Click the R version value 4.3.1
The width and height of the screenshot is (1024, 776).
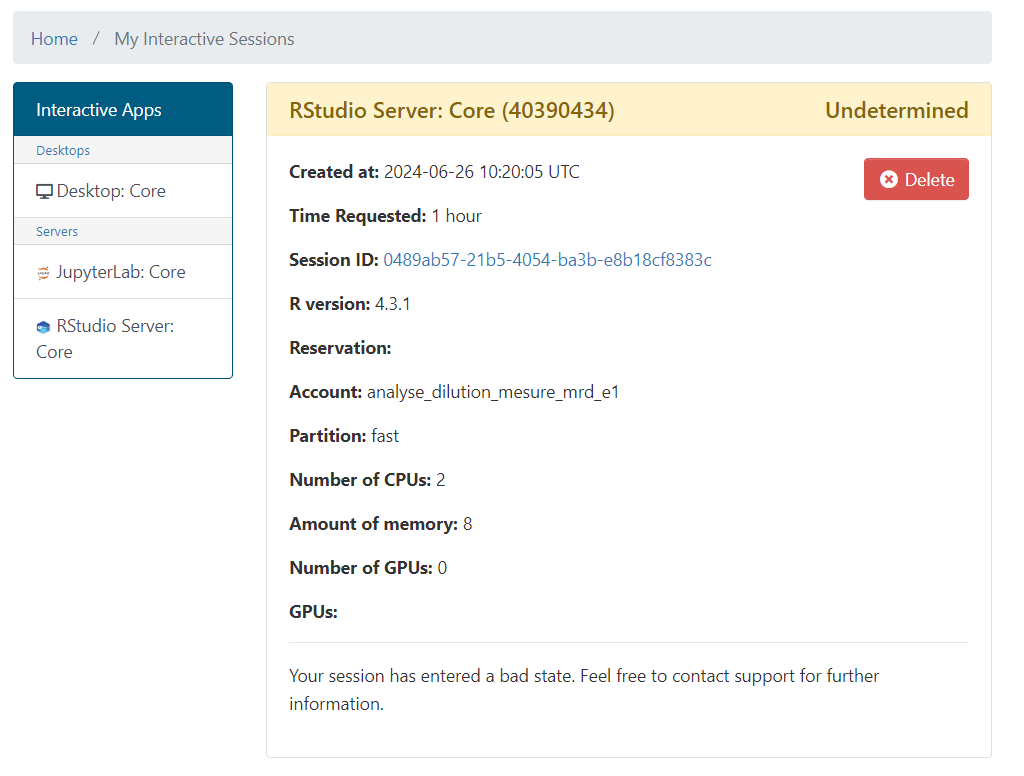point(392,304)
